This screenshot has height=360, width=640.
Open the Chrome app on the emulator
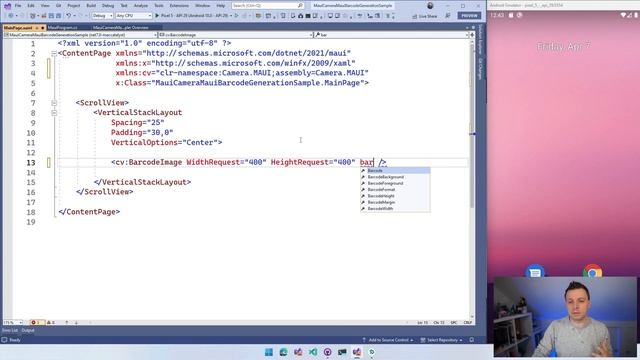(592, 271)
